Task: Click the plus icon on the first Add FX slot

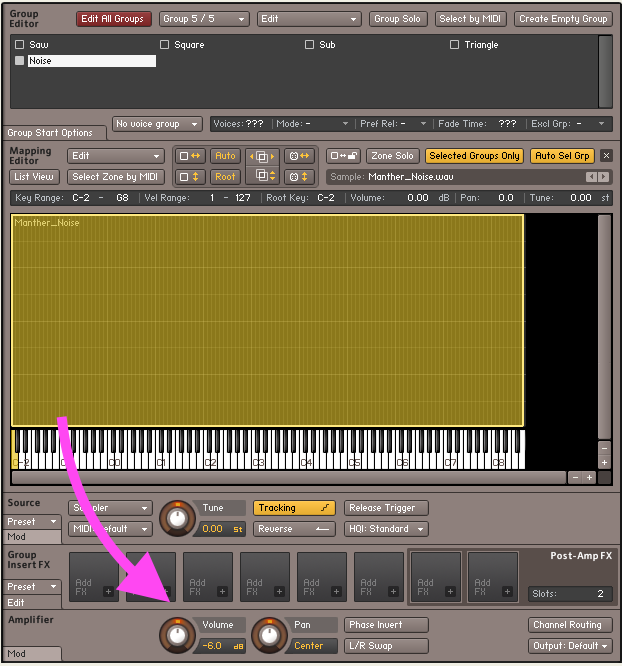Action: click(x=109, y=592)
